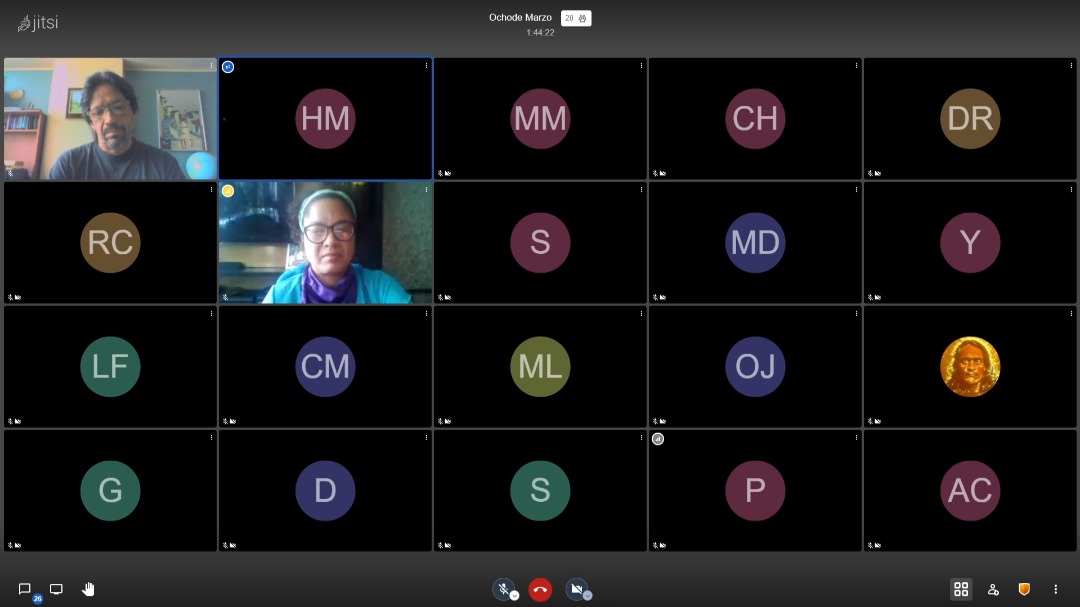Select the ML participant avatar
The width and height of the screenshot is (1080, 607).
click(x=540, y=367)
